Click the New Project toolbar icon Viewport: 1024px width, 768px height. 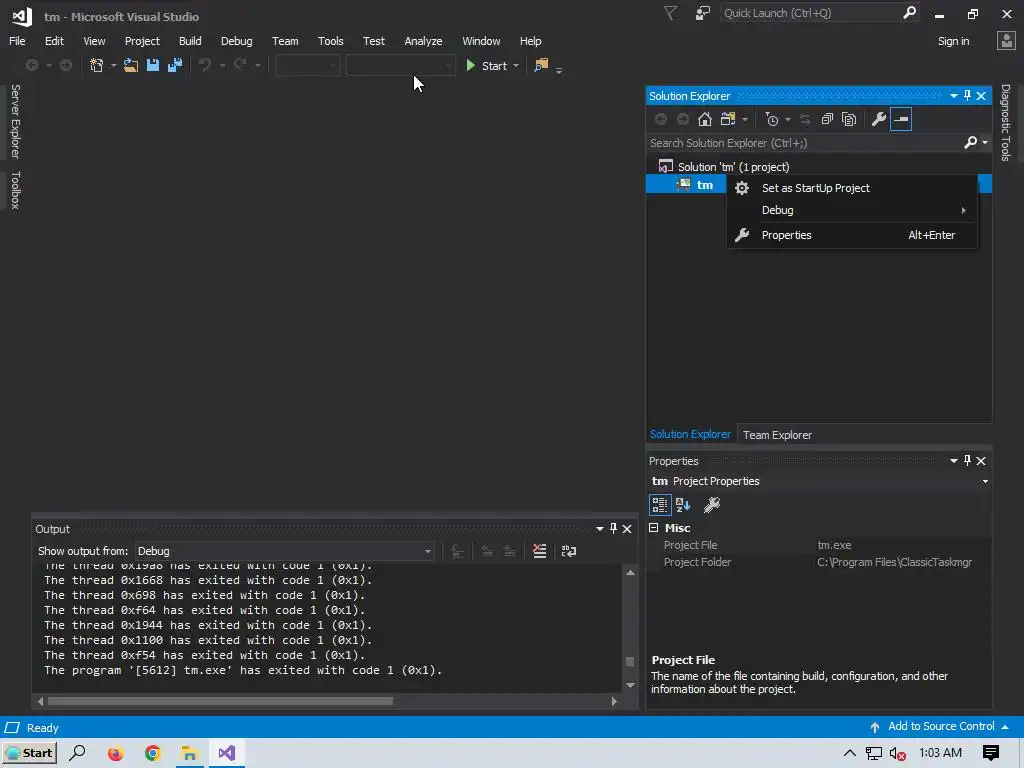point(97,65)
